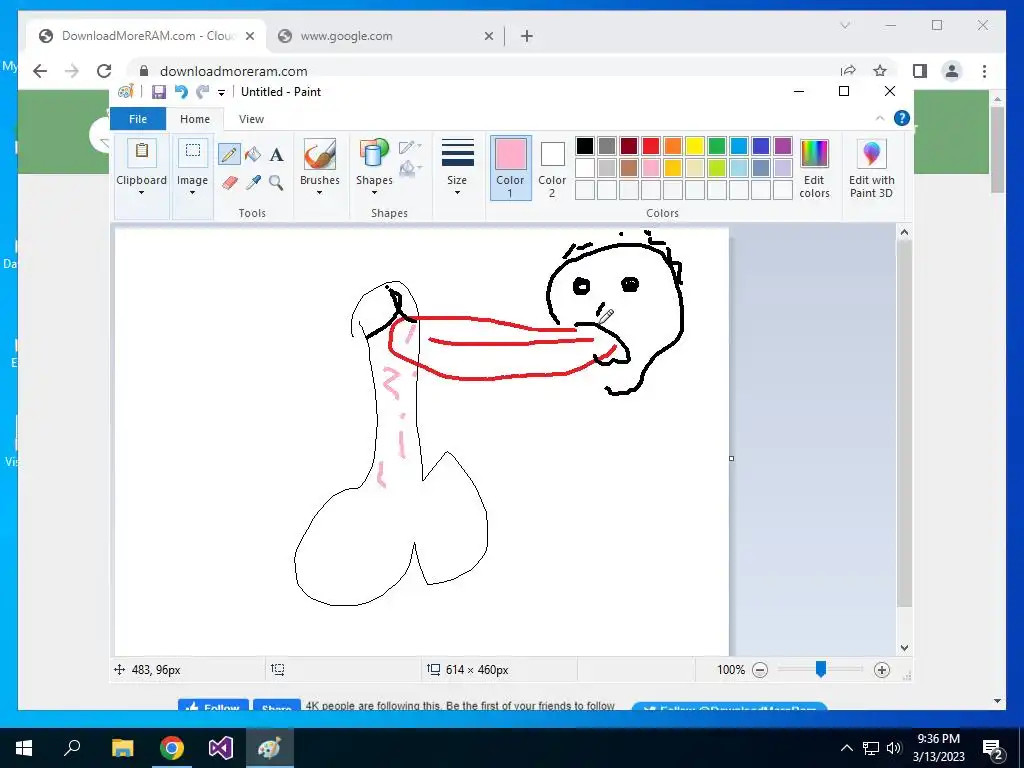
Task: Open Edit colors rainbow icon
Action: click(x=814, y=154)
